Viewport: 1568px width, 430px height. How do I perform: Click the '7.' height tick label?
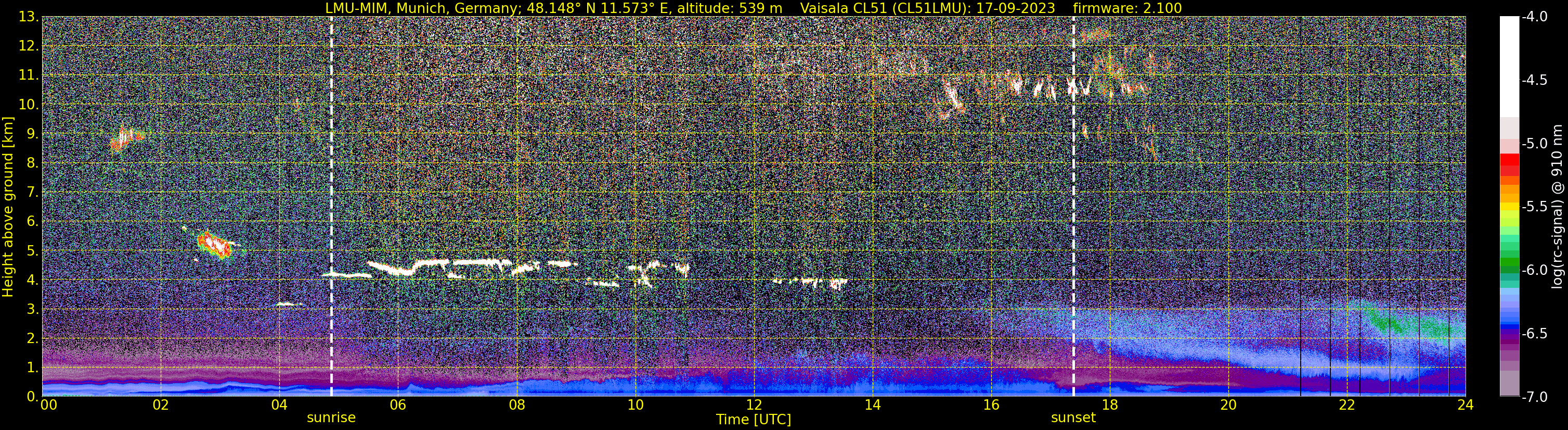(x=32, y=193)
